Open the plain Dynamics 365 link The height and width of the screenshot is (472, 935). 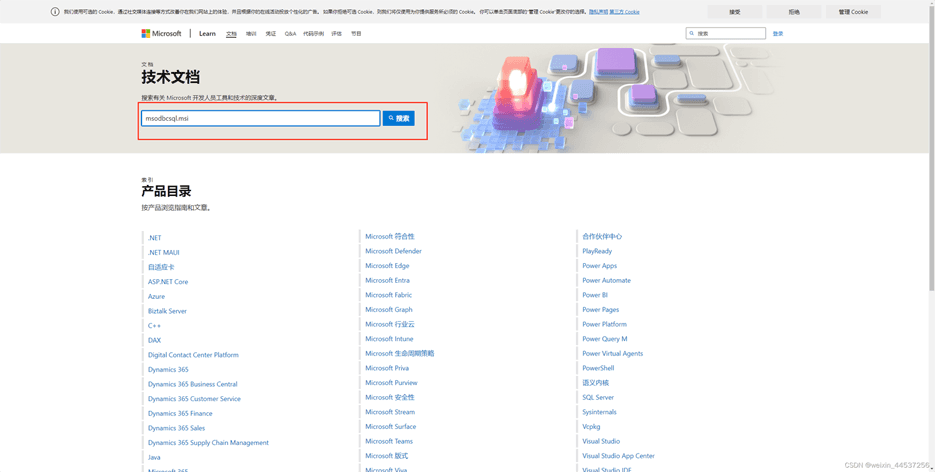[168, 369]
